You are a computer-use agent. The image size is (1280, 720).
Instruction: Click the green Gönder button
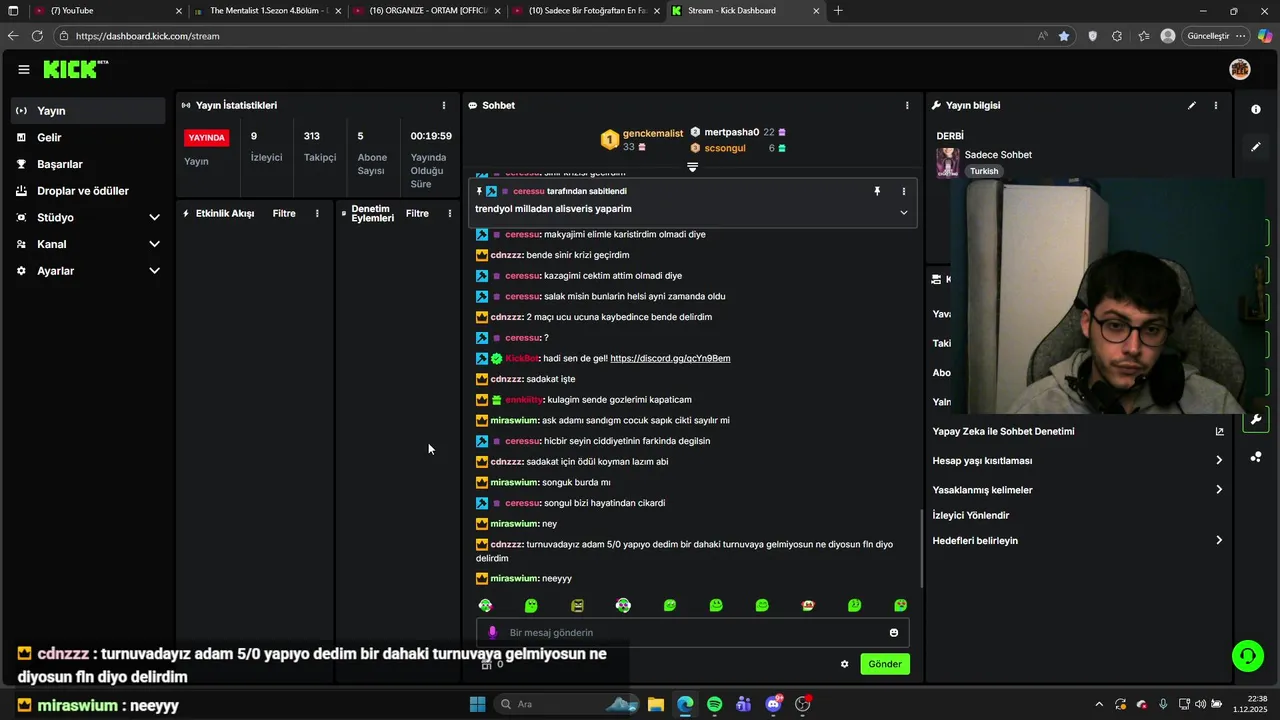click(x=885, y=664)
